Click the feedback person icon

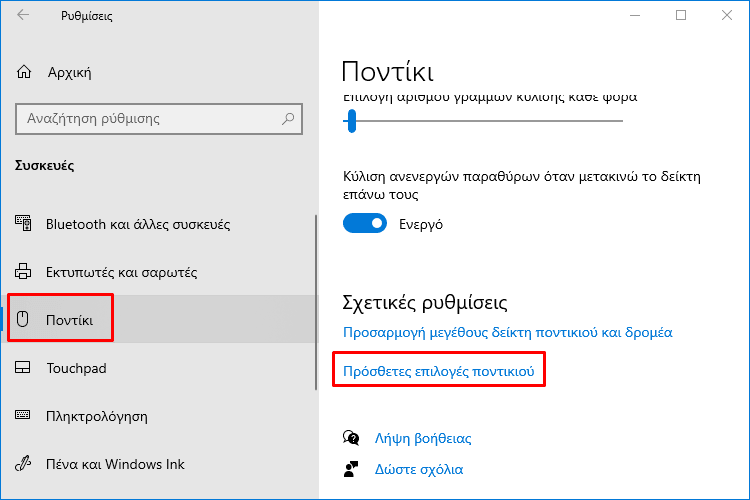tap(351, 469)
